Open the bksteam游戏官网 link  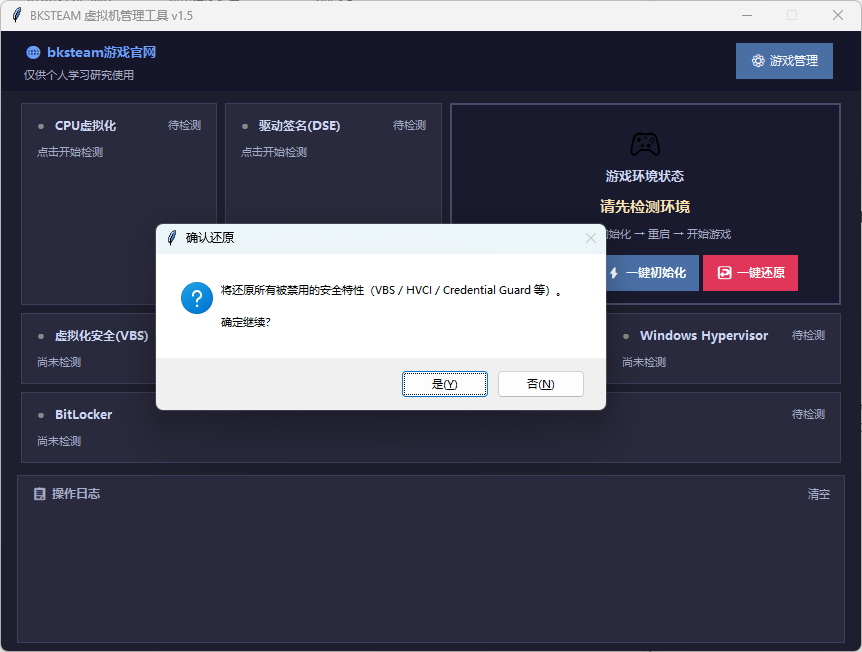[x=101, y=53]
